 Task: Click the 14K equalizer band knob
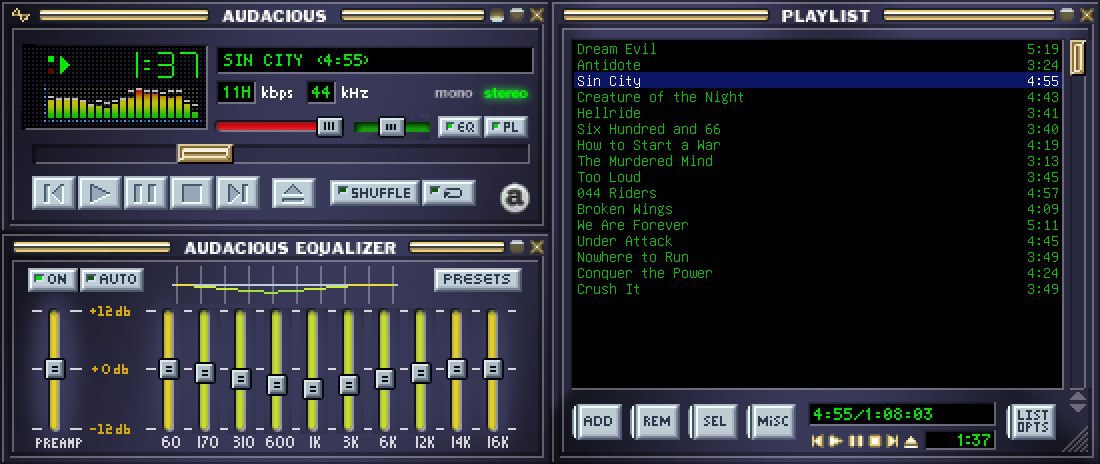(x=457, y=369)
